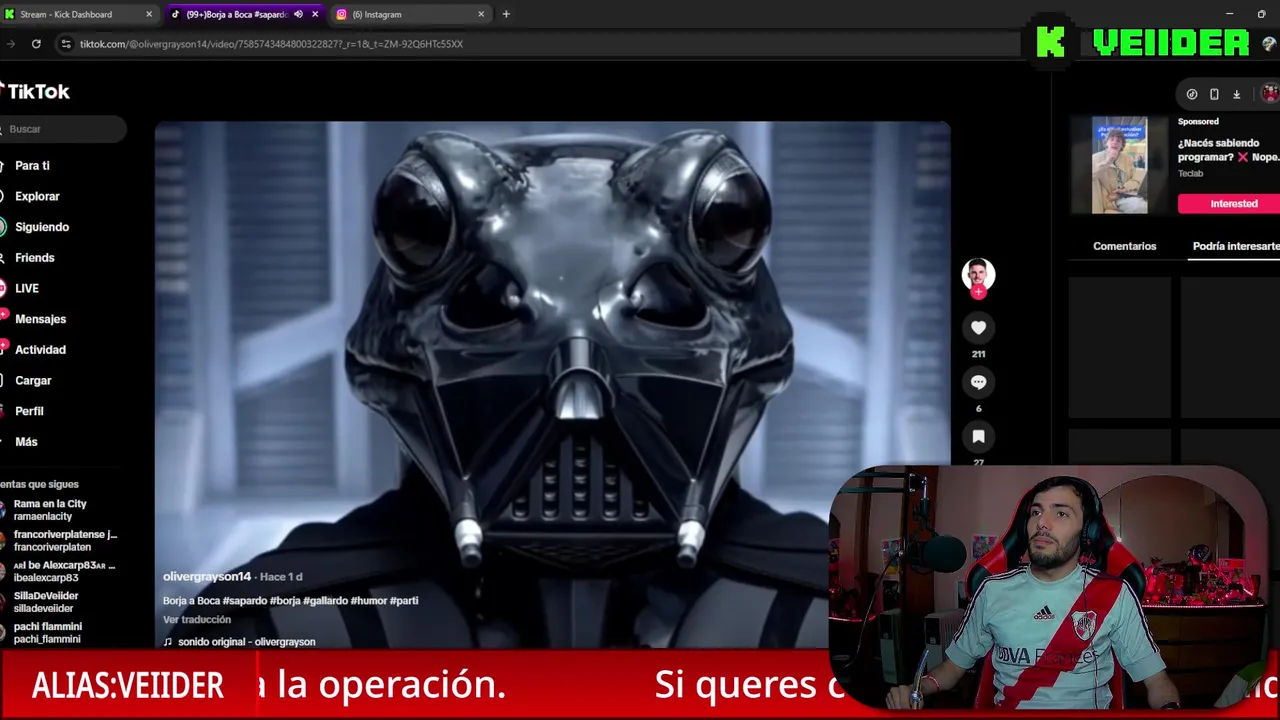Click the Buscar search field

pyautogui.click(x=62, y=129)
